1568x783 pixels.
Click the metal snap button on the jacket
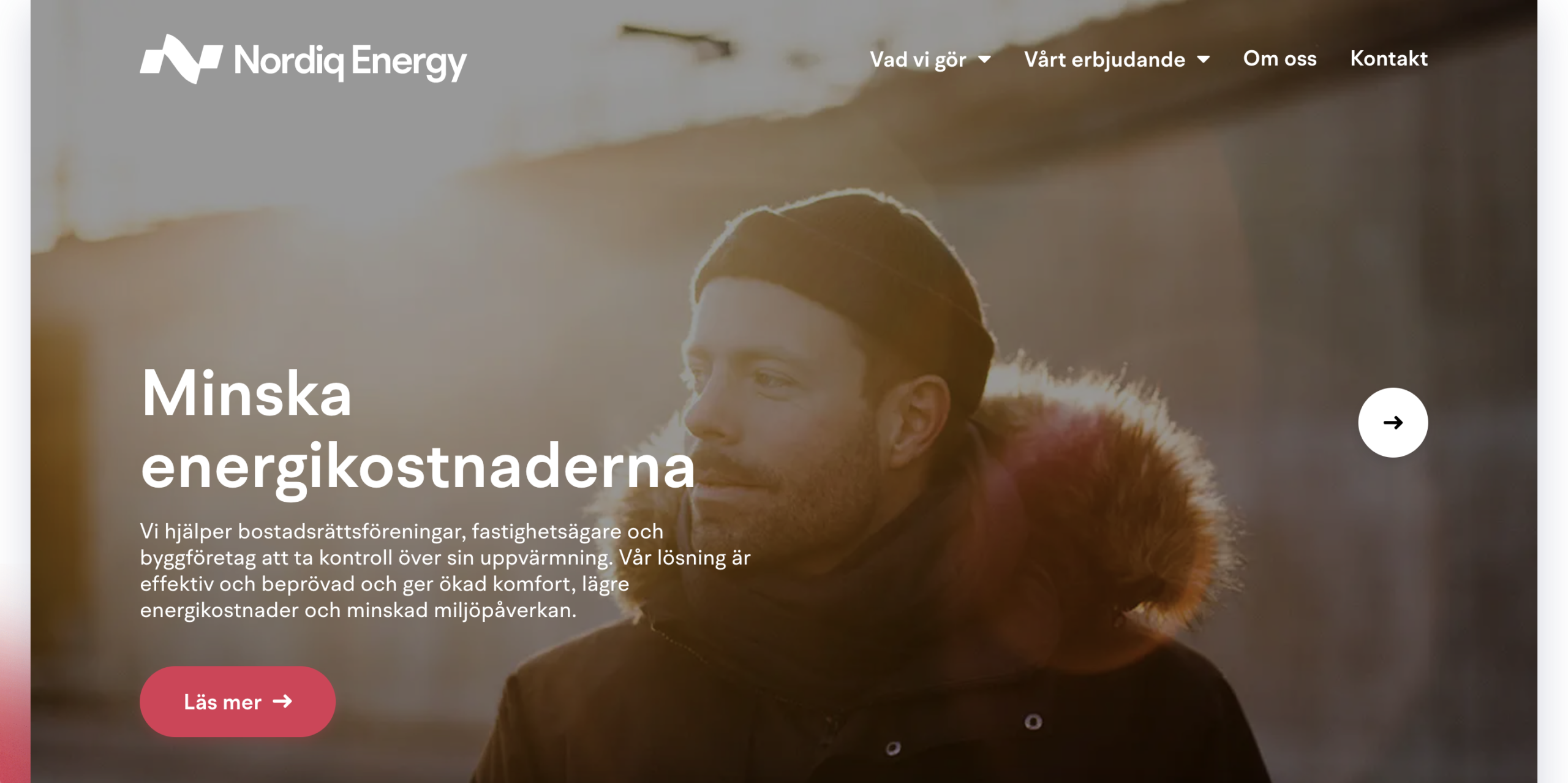point(1033,722)
